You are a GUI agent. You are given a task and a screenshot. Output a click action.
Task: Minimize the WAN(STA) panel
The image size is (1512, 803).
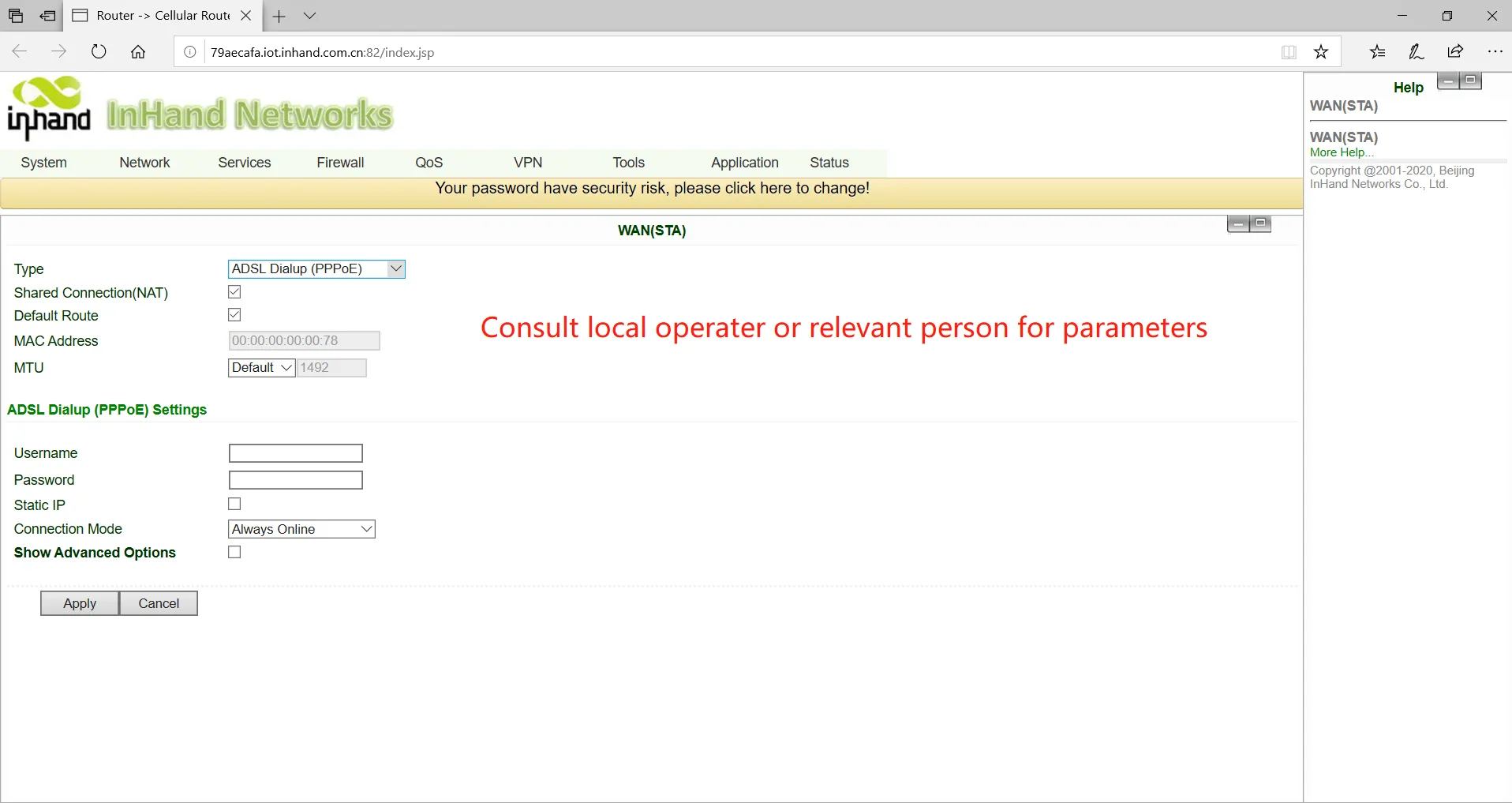1238,224
